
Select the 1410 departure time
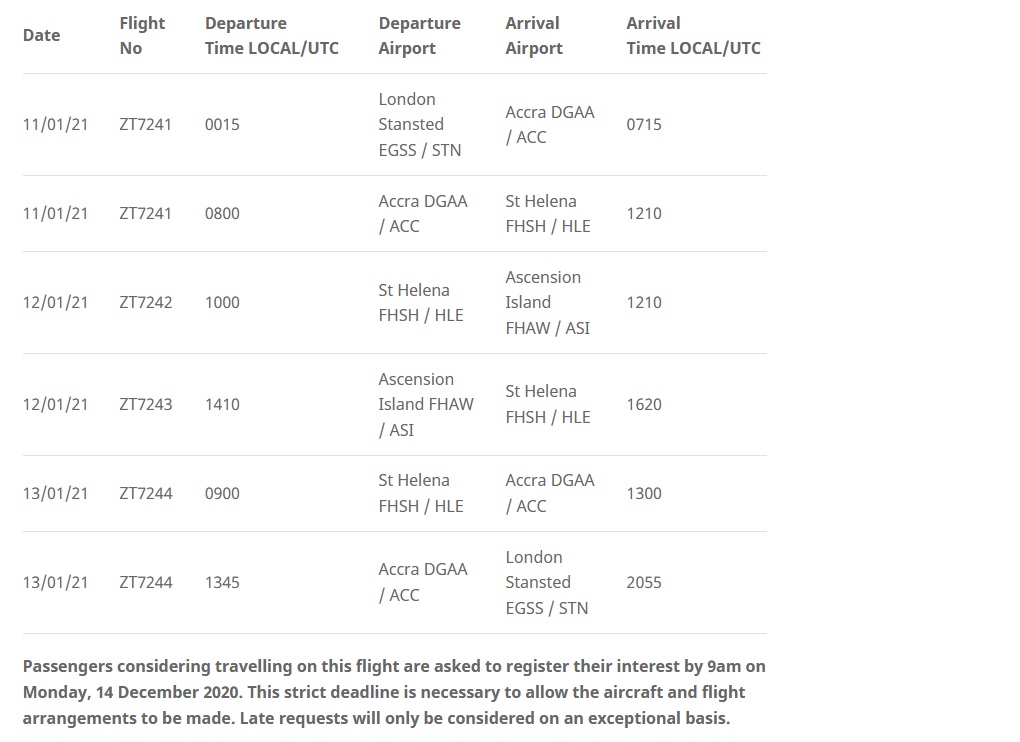pos(222,404)
